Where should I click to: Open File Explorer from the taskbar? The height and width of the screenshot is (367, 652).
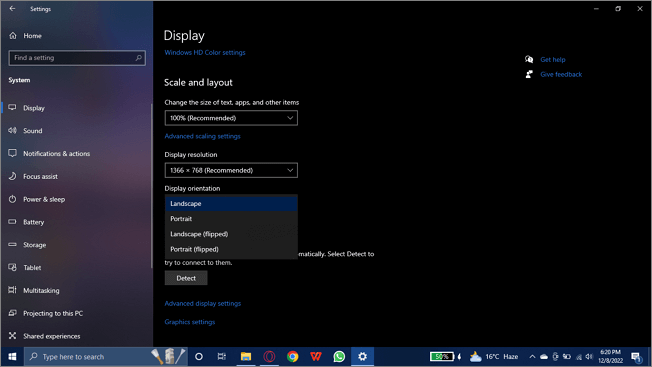246,357
